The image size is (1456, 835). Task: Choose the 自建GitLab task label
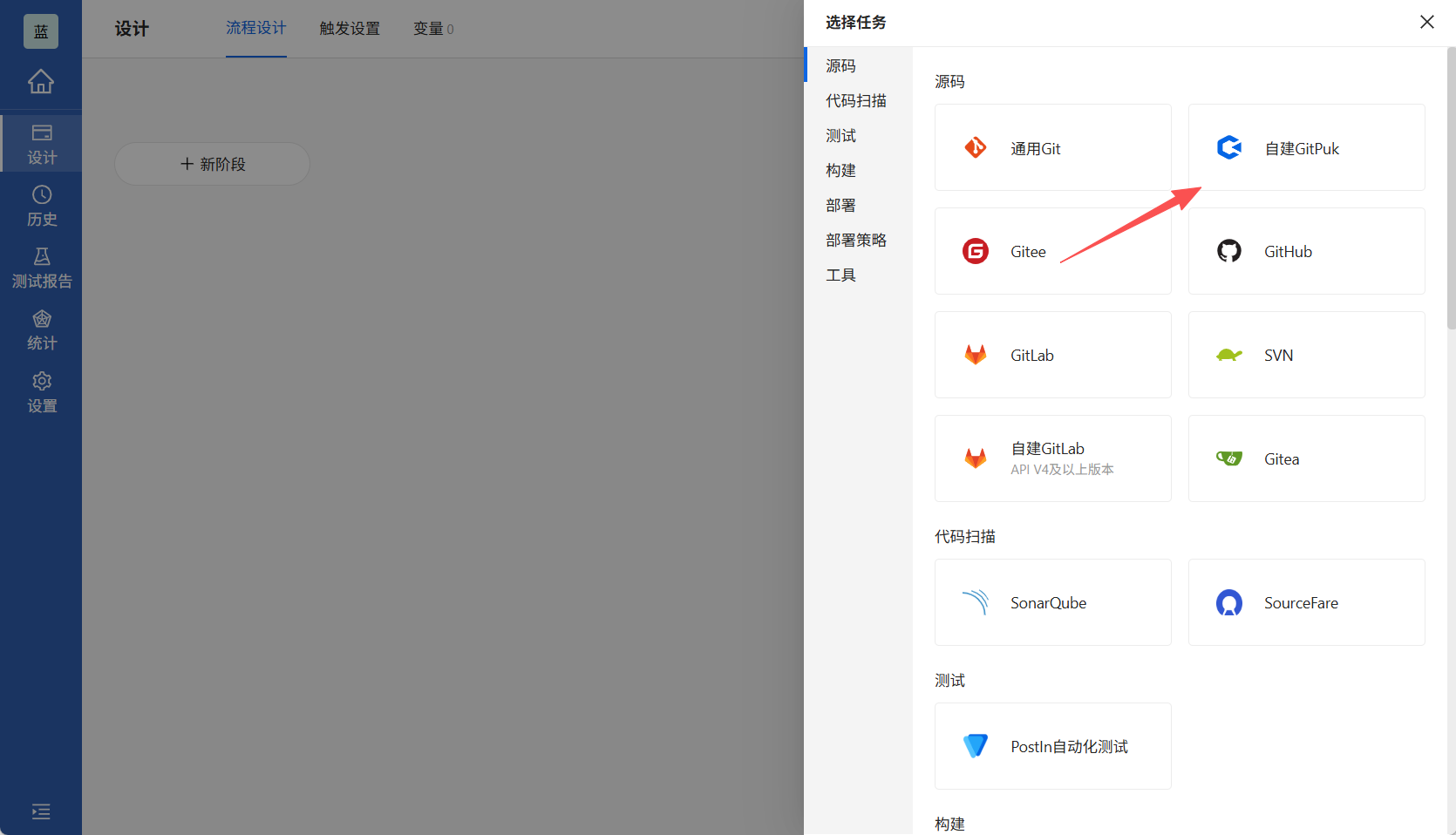(1047, 449)
